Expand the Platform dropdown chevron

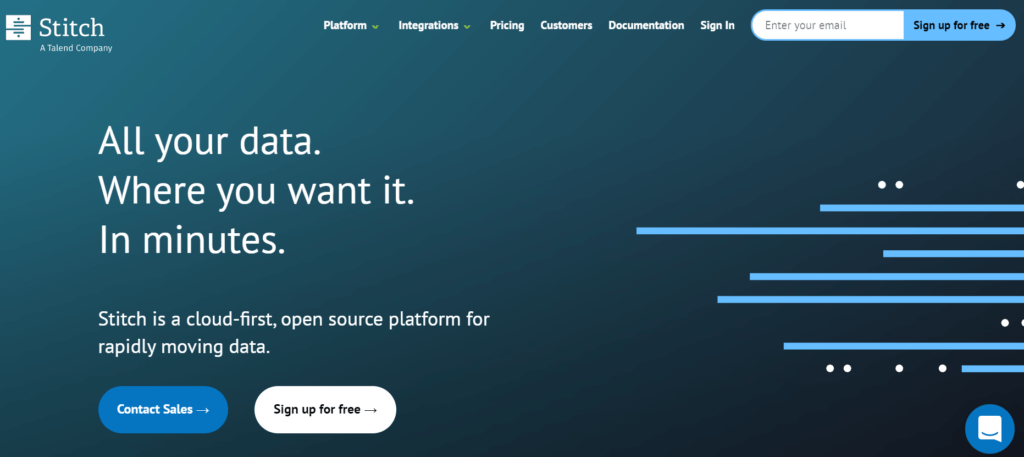pos(375,27)
